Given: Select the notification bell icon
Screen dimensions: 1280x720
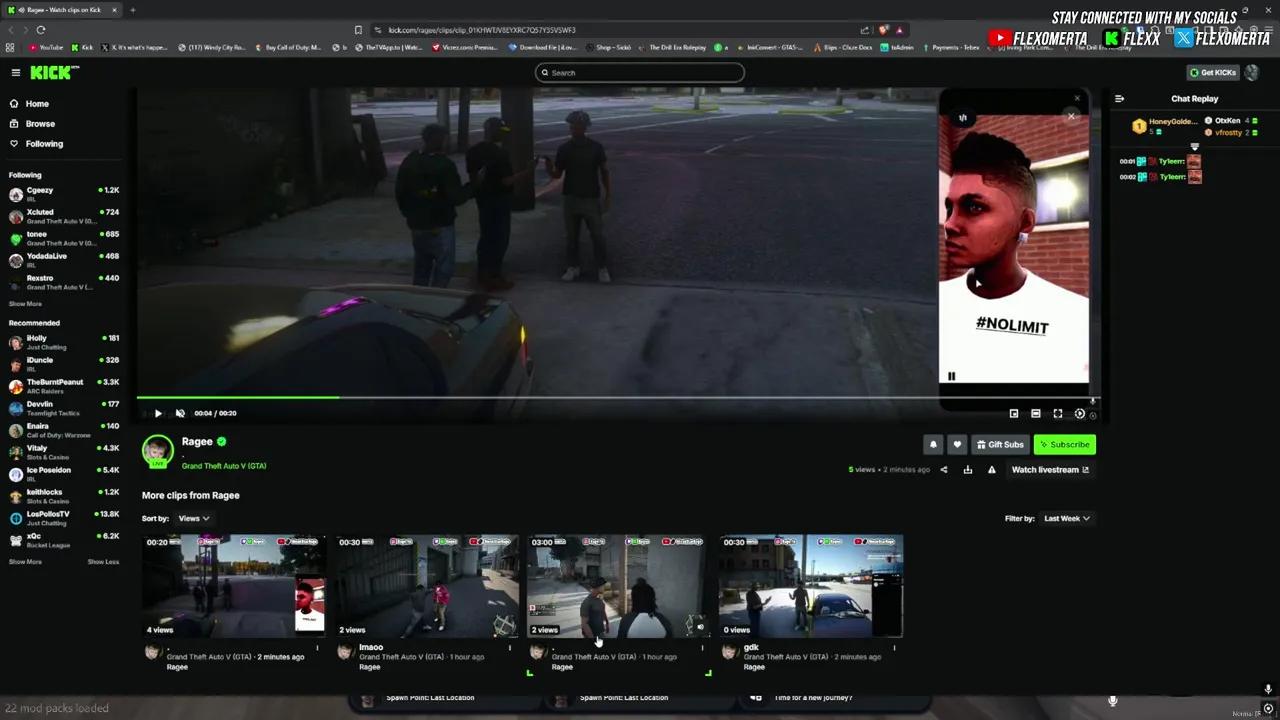Looking at the screenshot, I should point(933,444).
